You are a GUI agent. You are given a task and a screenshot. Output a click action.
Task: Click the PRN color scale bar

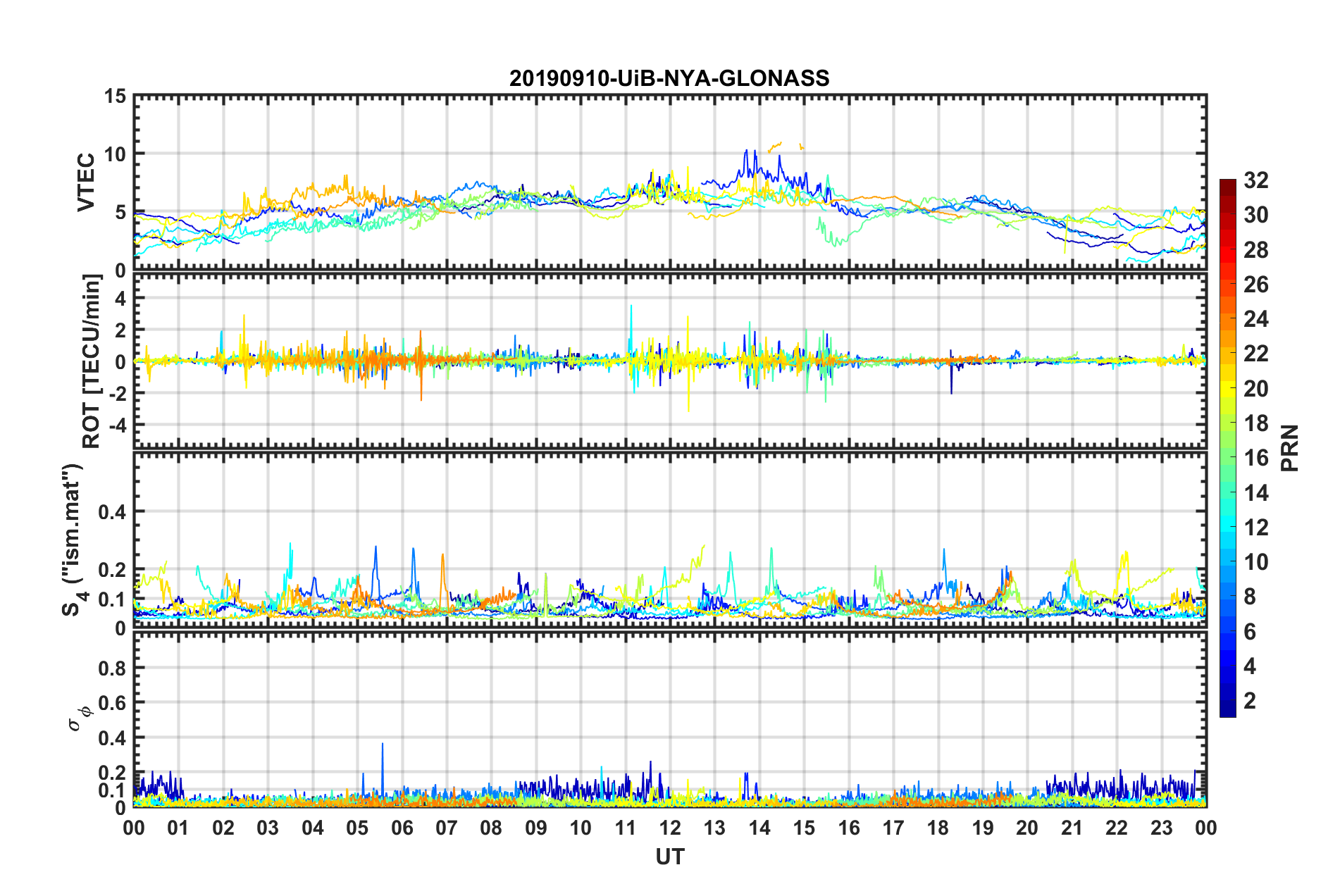1227,449
